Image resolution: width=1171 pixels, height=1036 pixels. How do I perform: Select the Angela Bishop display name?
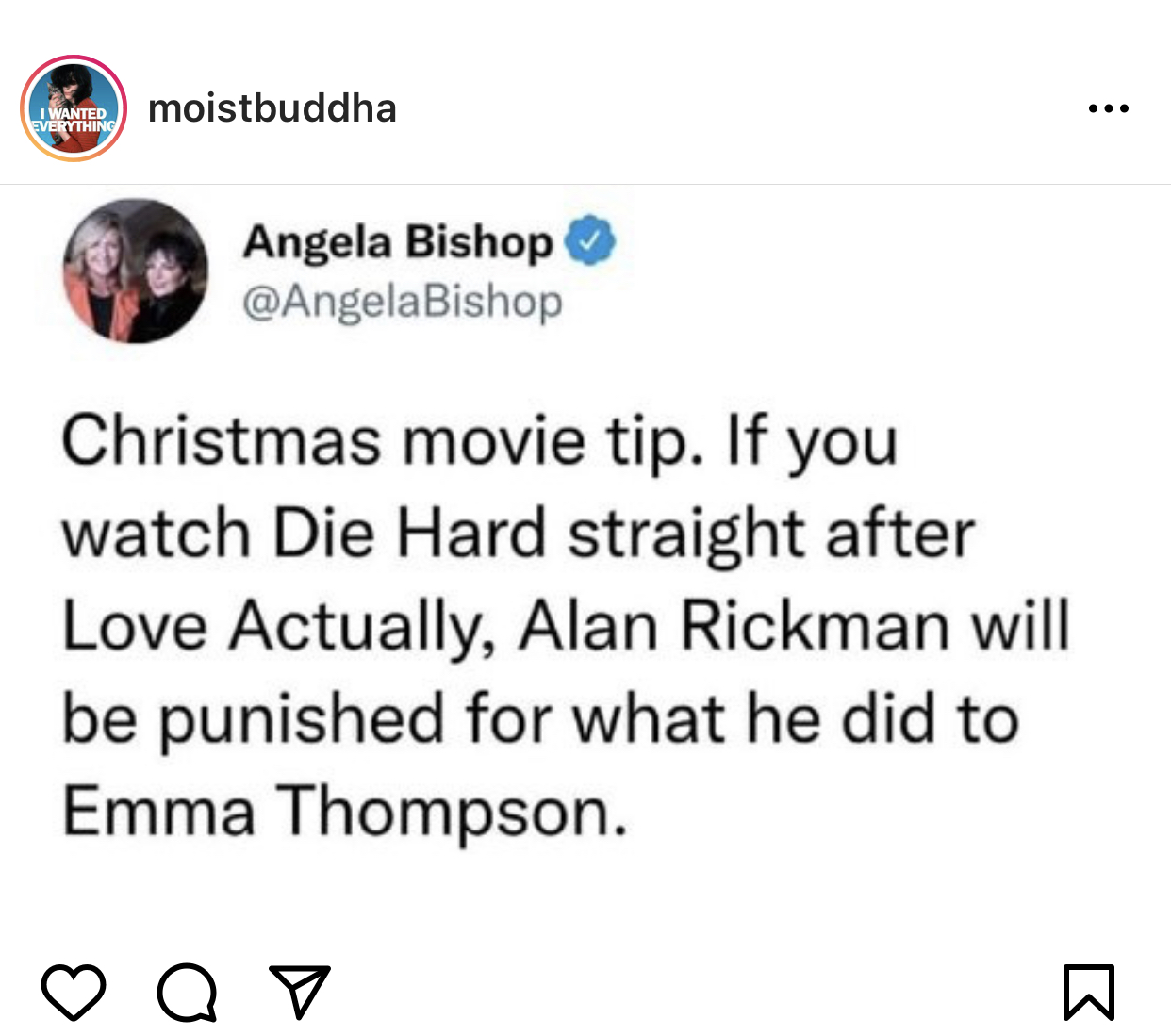[398, 242]
